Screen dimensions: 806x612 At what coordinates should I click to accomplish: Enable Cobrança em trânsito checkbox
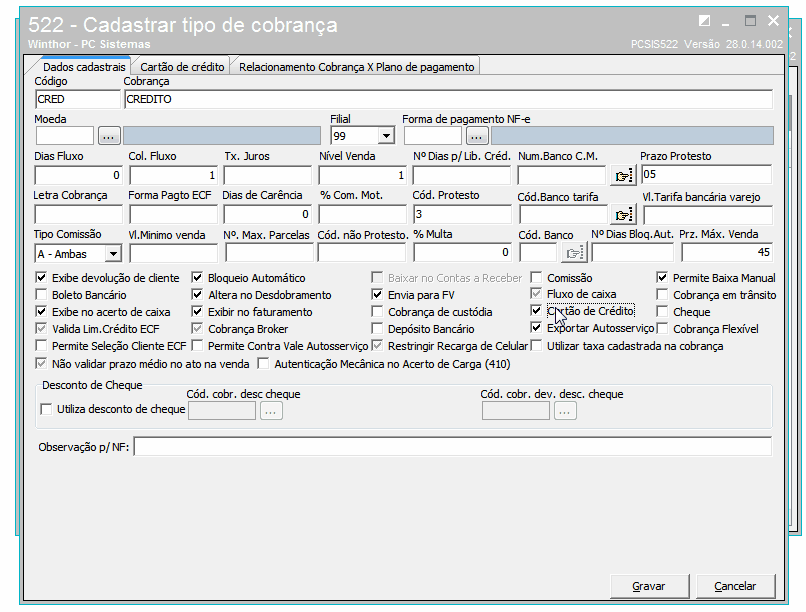click(x=663, y=295)
